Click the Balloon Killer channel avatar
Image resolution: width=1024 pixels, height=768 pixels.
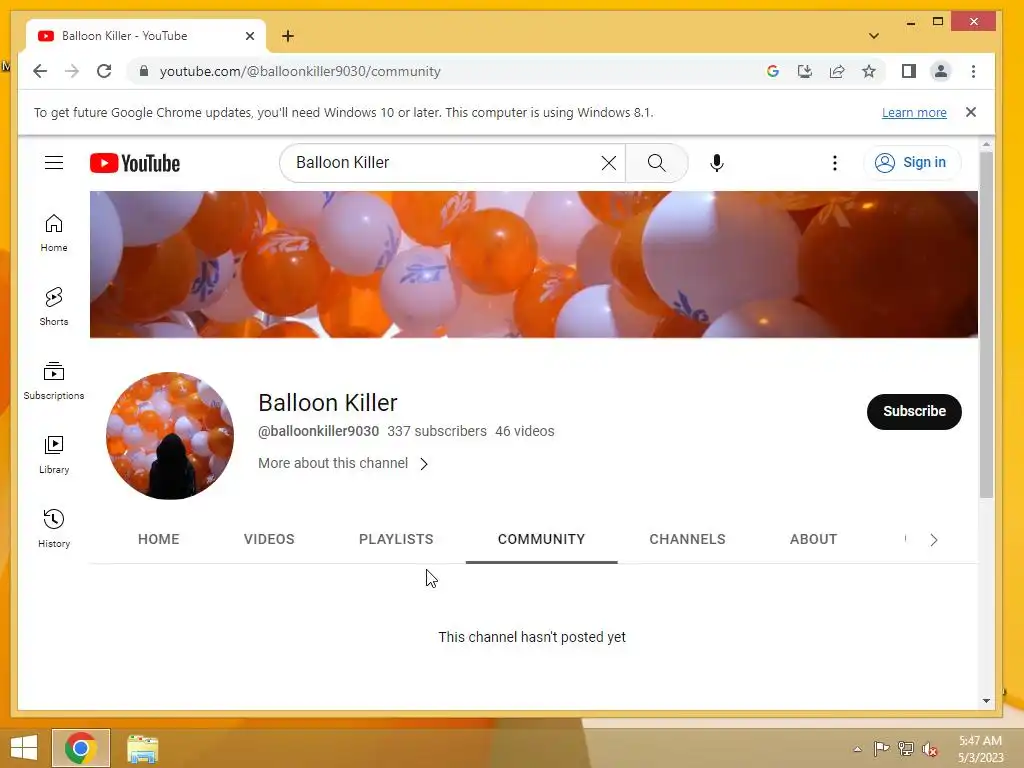click(x=170, y=436)
